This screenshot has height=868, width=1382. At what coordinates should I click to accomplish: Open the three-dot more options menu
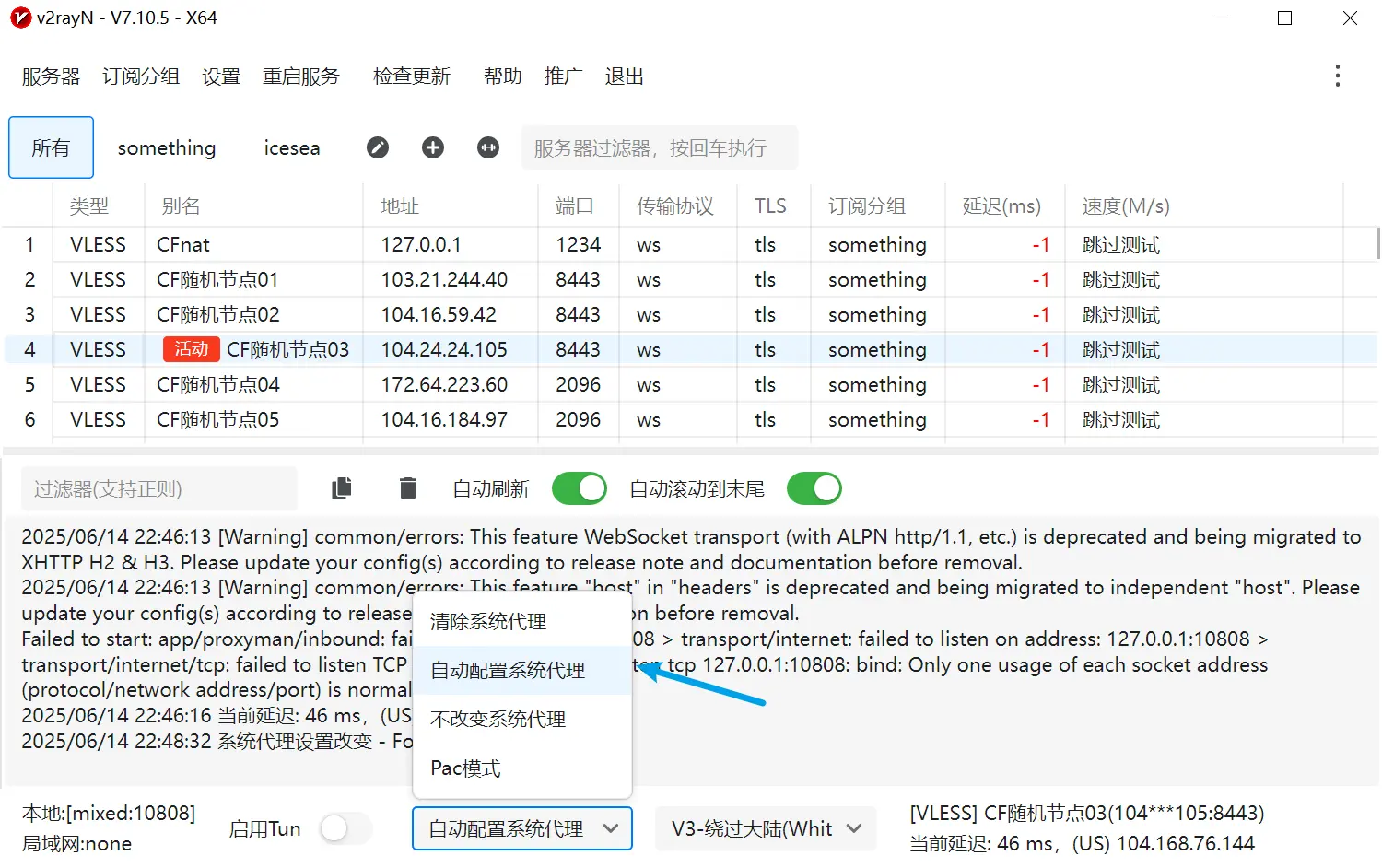pos(1337,76)
